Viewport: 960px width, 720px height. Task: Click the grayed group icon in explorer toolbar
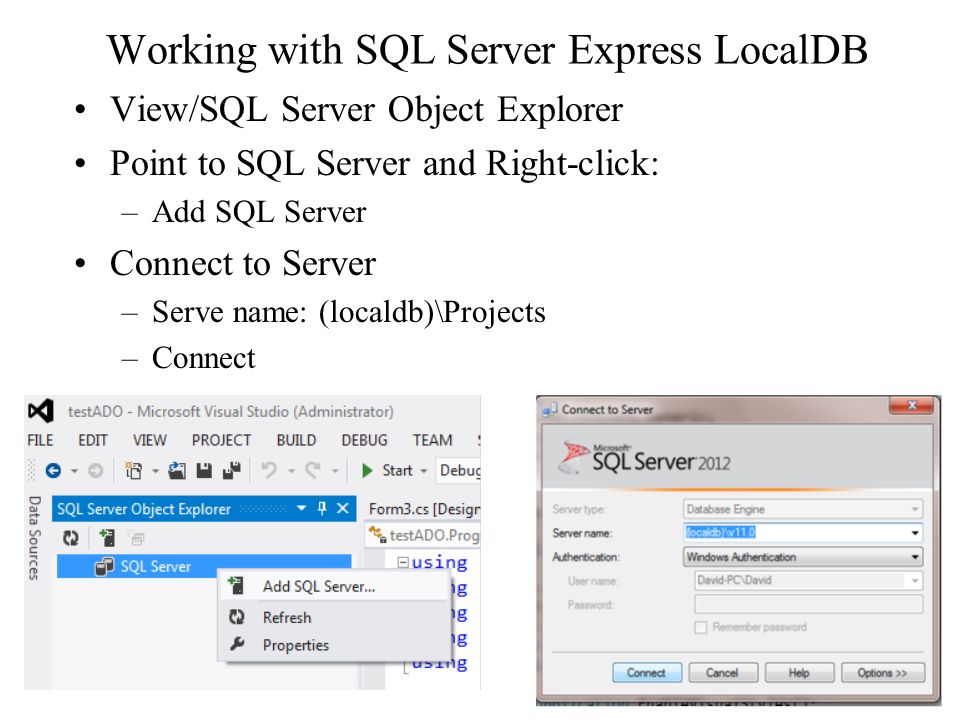(137, 539)
